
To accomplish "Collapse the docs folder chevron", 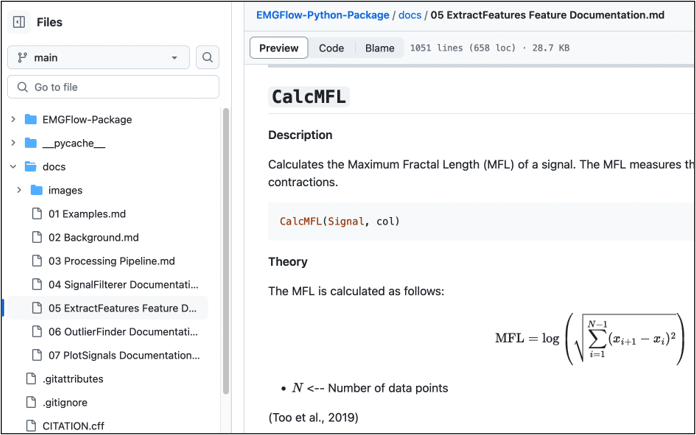I will 13,167.
